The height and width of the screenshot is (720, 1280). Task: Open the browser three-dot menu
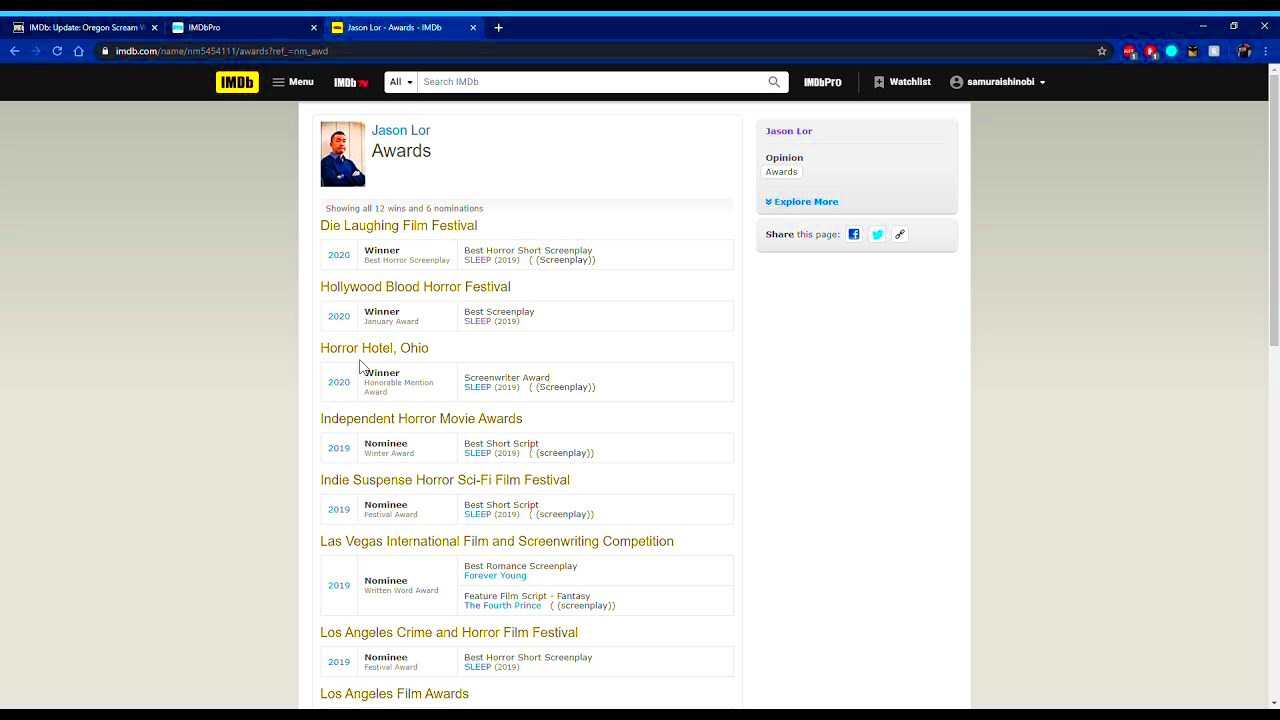(1265, 51)
